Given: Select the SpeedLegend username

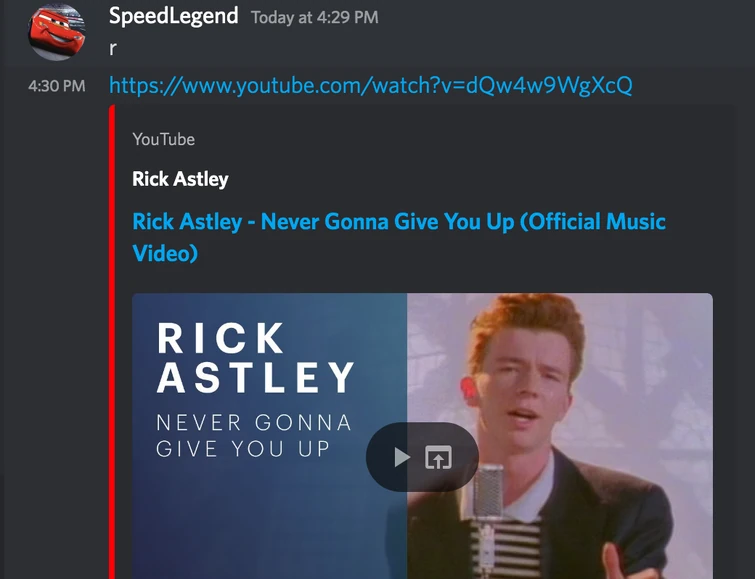Looking at the screenshot, I should point(173,16).
